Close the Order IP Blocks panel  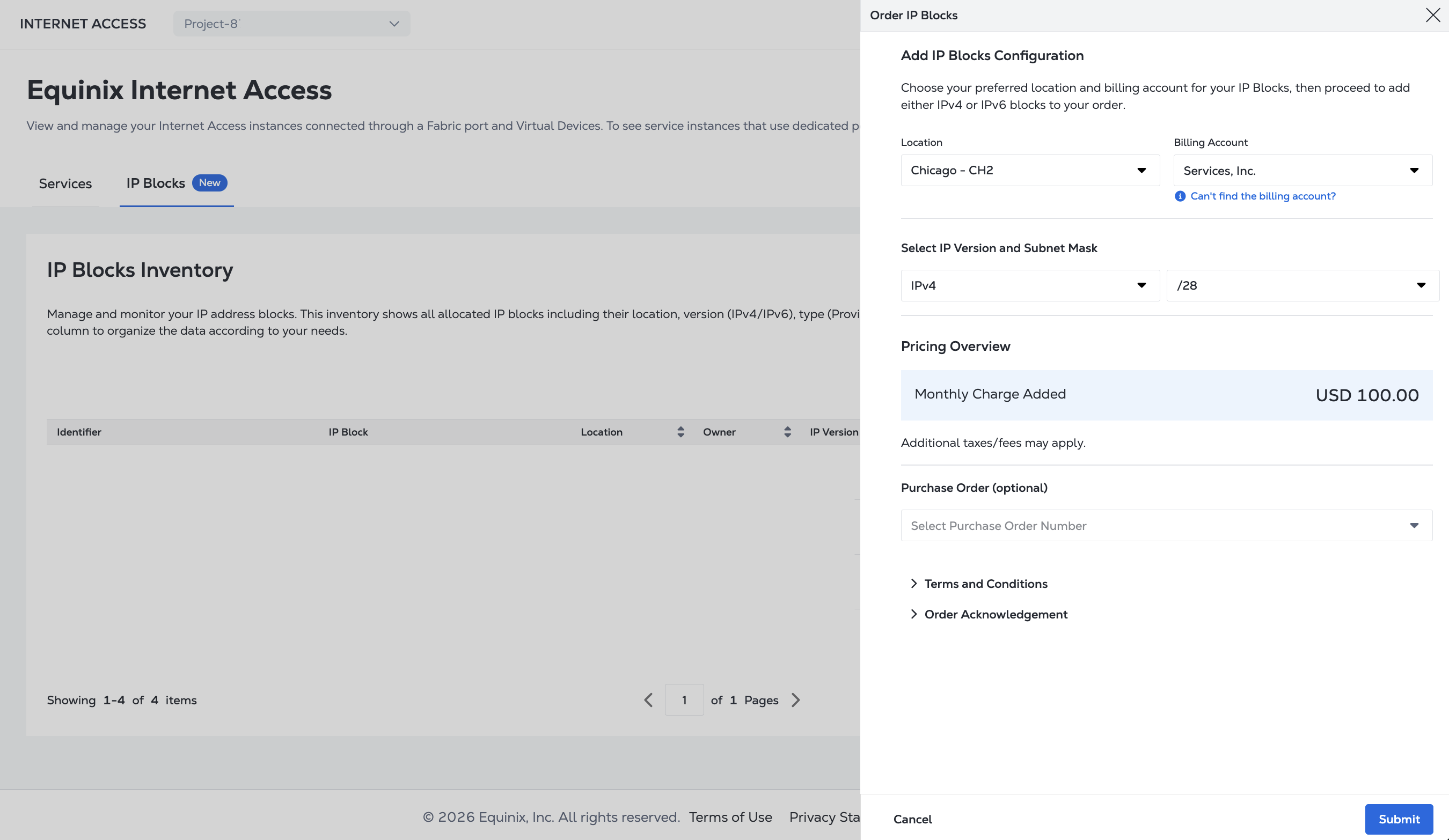[1432, 15]
